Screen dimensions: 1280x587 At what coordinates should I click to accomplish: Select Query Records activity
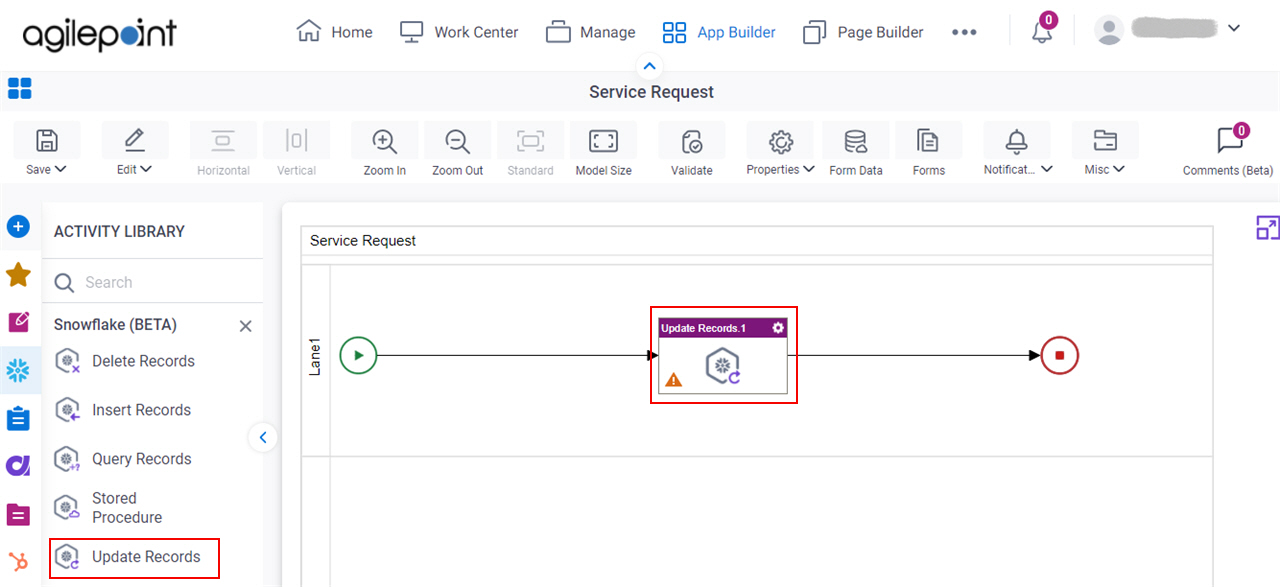123,459
